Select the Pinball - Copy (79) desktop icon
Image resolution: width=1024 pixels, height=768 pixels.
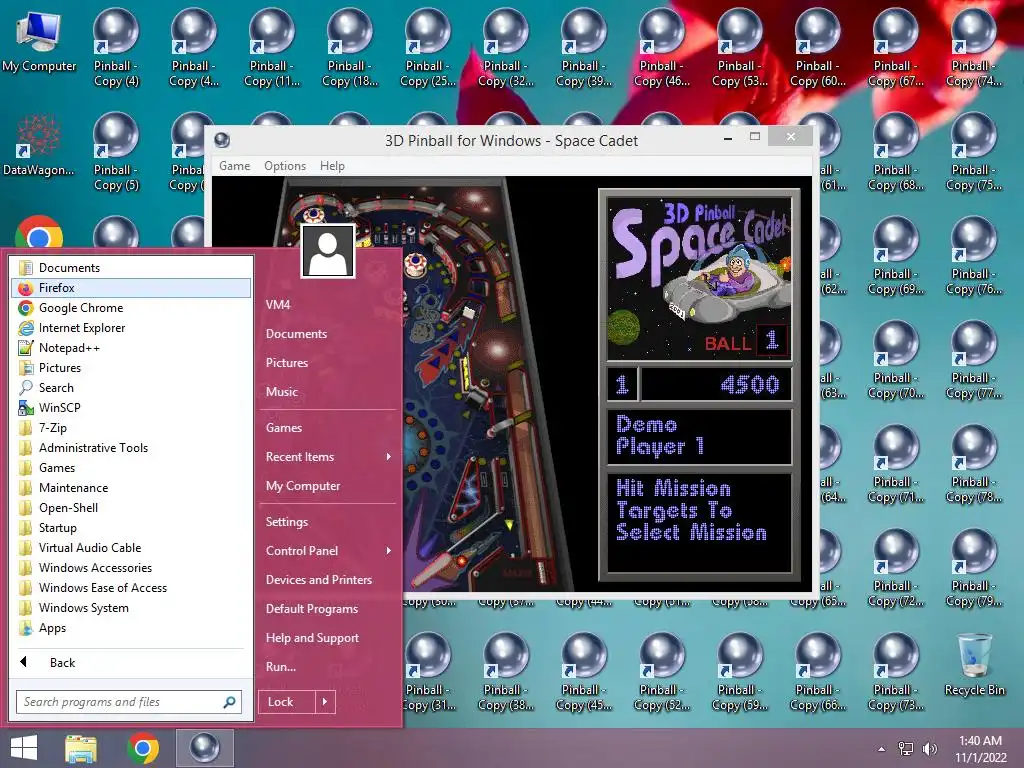point(974,568)
